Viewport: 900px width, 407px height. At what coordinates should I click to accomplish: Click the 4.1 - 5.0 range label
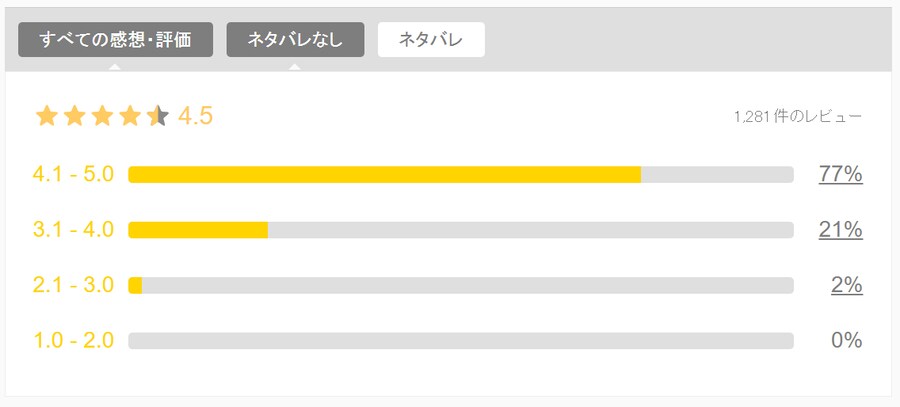coord(73,174)
